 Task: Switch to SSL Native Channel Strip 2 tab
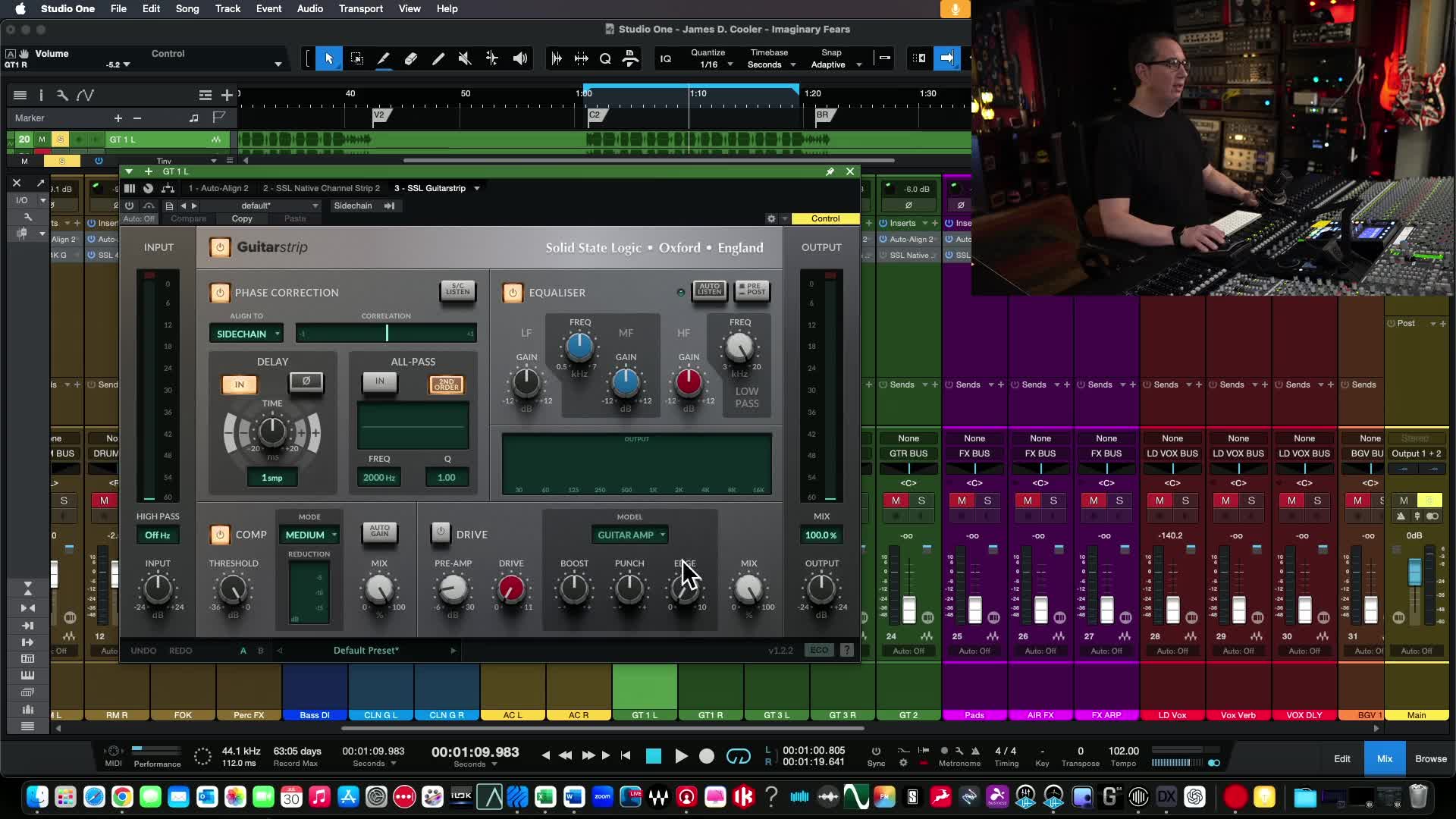[x=321, y=188]
